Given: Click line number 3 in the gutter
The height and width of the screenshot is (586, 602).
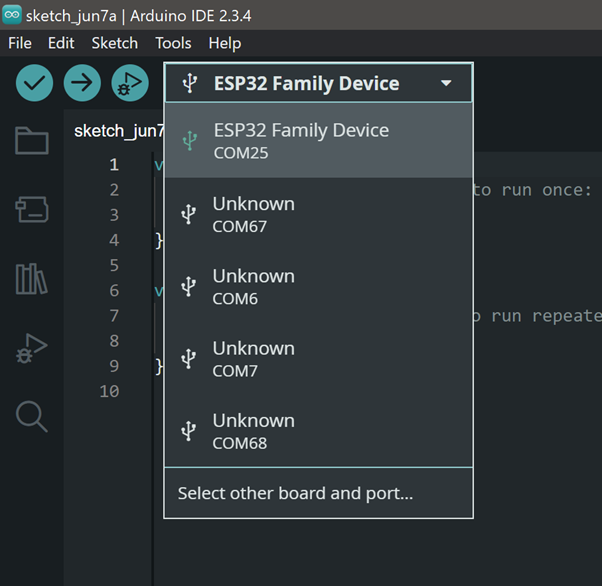Looking at the screenshot, I should point(114,215).
